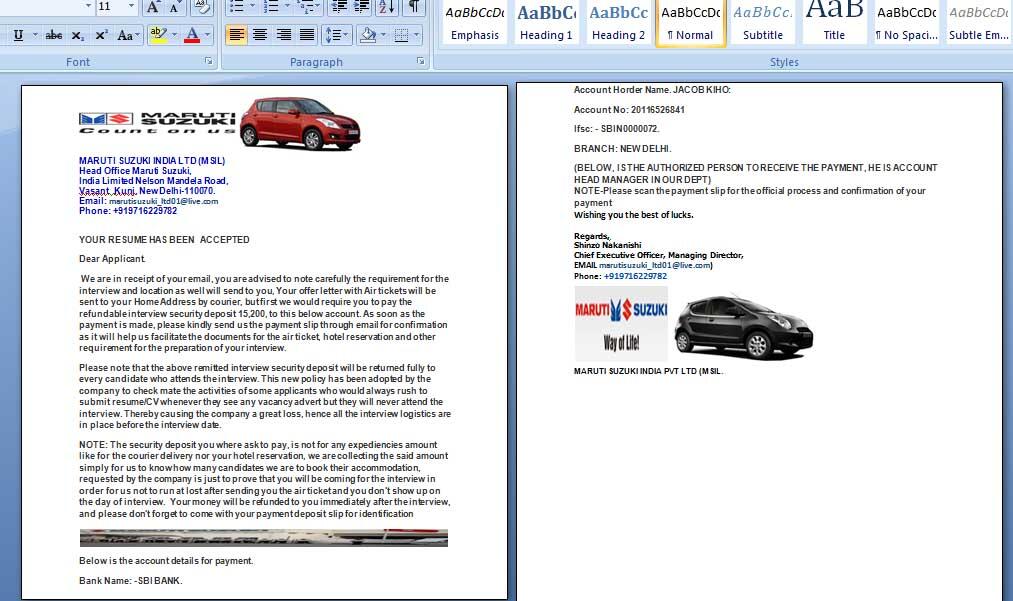The height and width of the screenshot is (601, 1013).
Task: Click 'YOUR RESUME HAS BEEN ACCEPTED' heading
Action: 164,239
